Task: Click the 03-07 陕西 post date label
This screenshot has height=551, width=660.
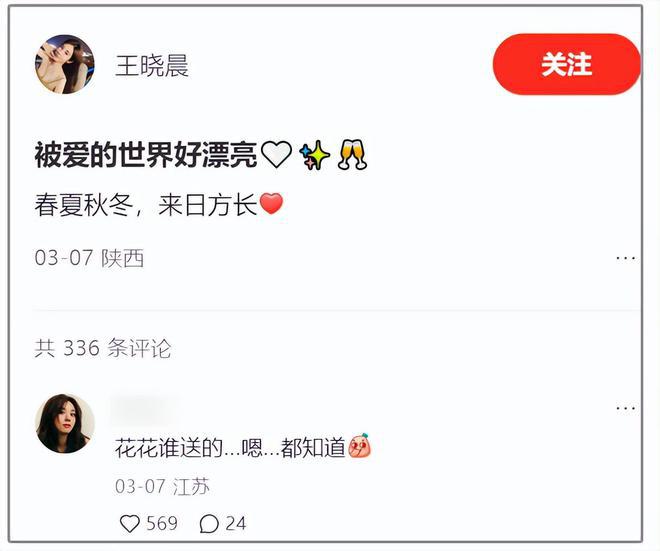Action: pyautogui.click(x=89, y=258)
